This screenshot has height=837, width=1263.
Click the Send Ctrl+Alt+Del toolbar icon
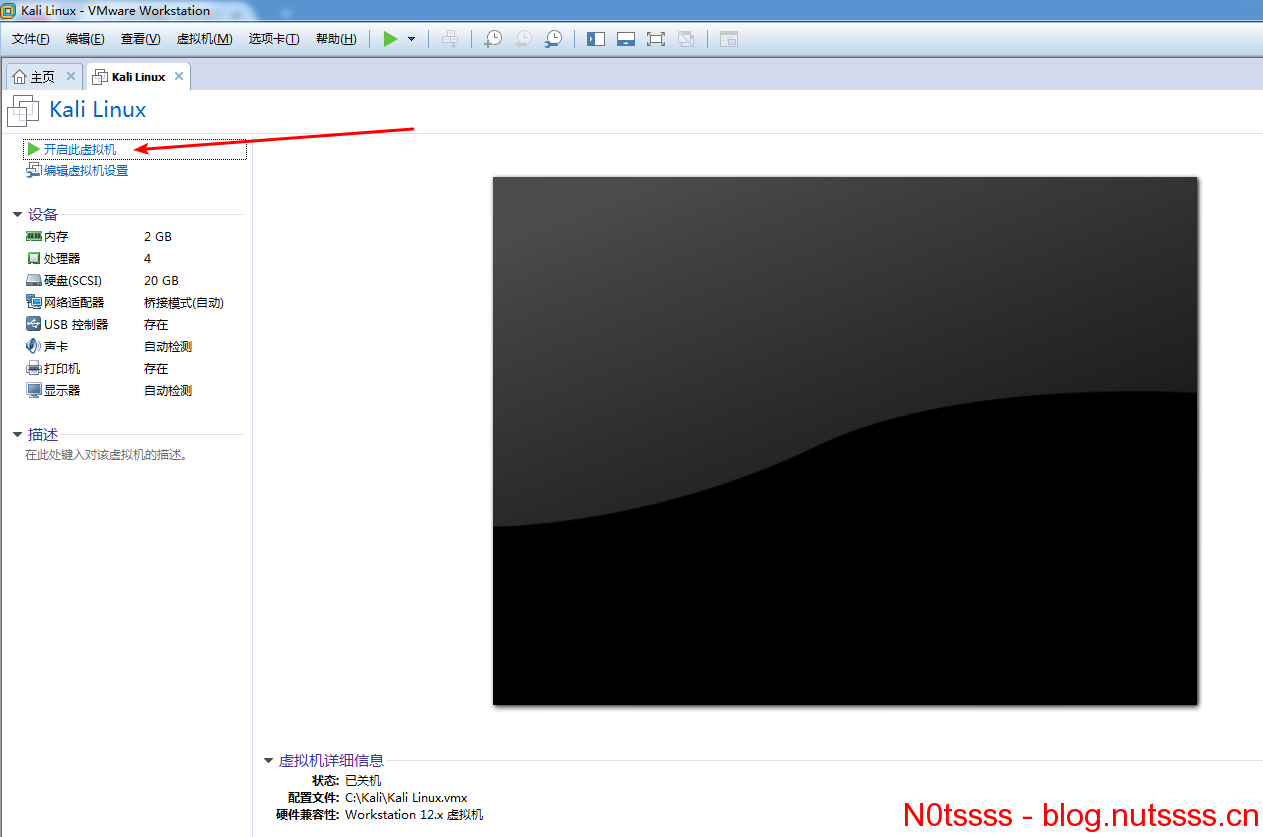pyautogui.click(x=451, y=39)
